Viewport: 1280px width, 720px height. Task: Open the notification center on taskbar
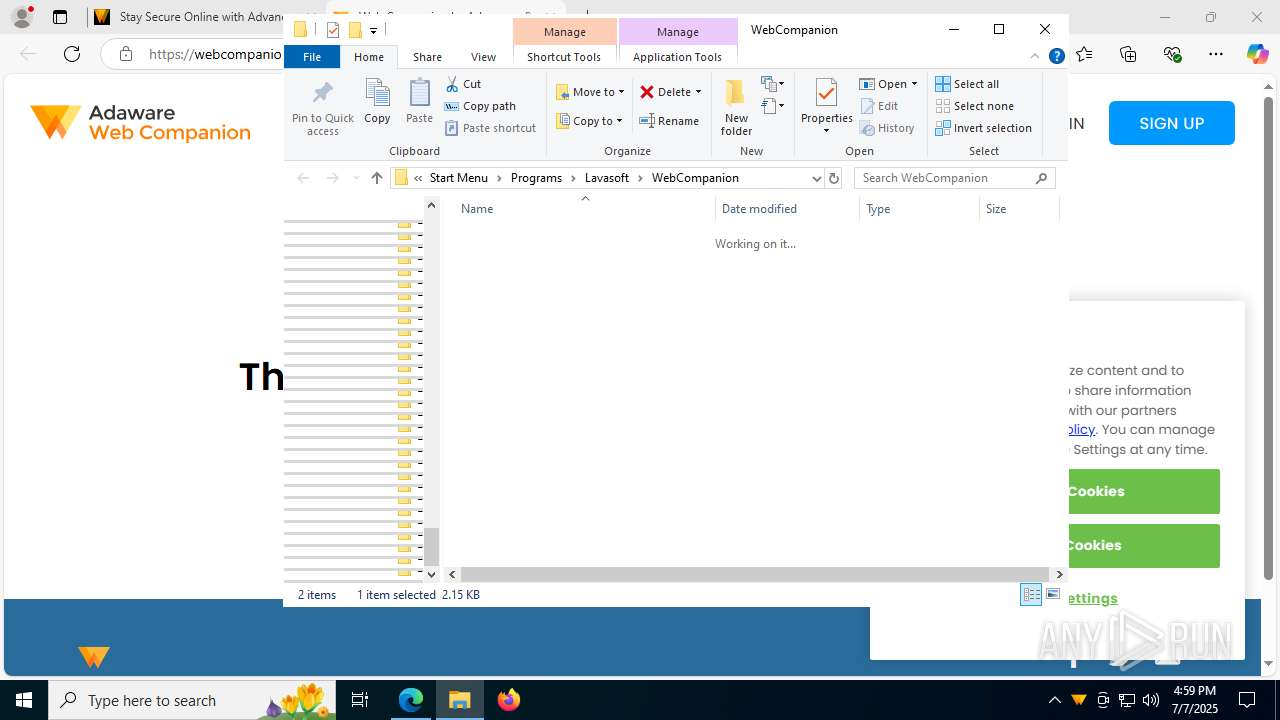click(x=1247, y=700)
